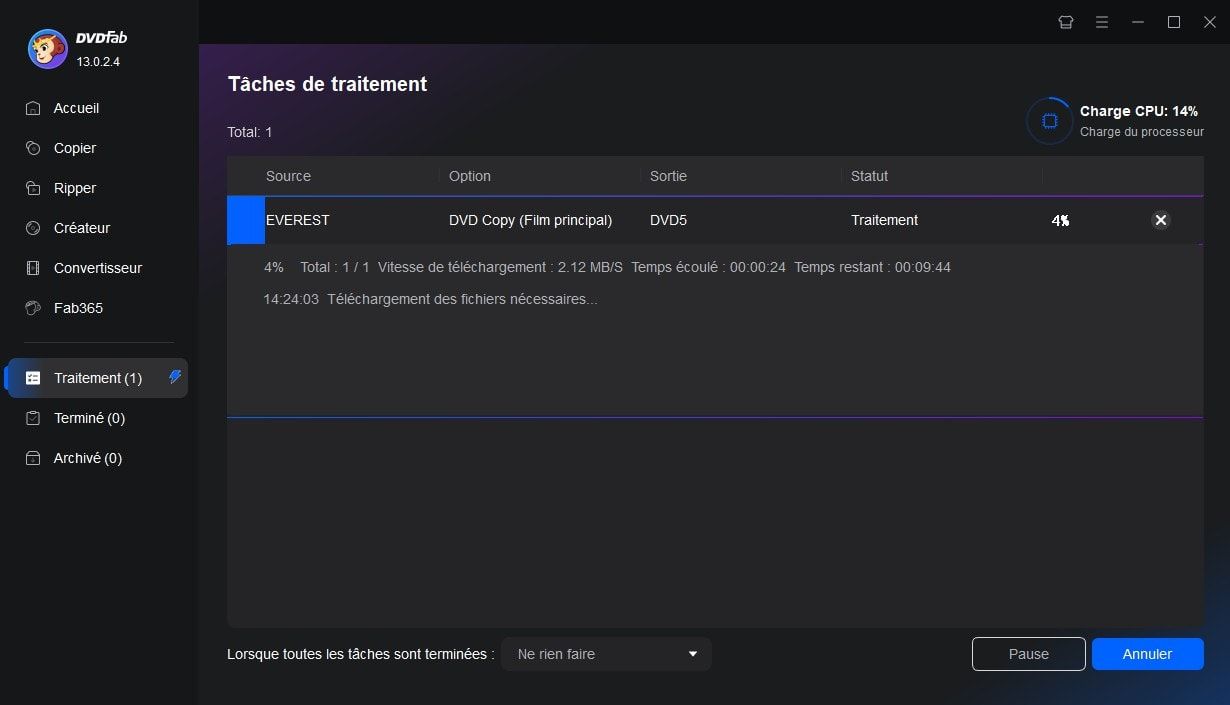1230x705 pixels.
Task: Click the Archivé box icon
Action: click(x=33, y=458)
